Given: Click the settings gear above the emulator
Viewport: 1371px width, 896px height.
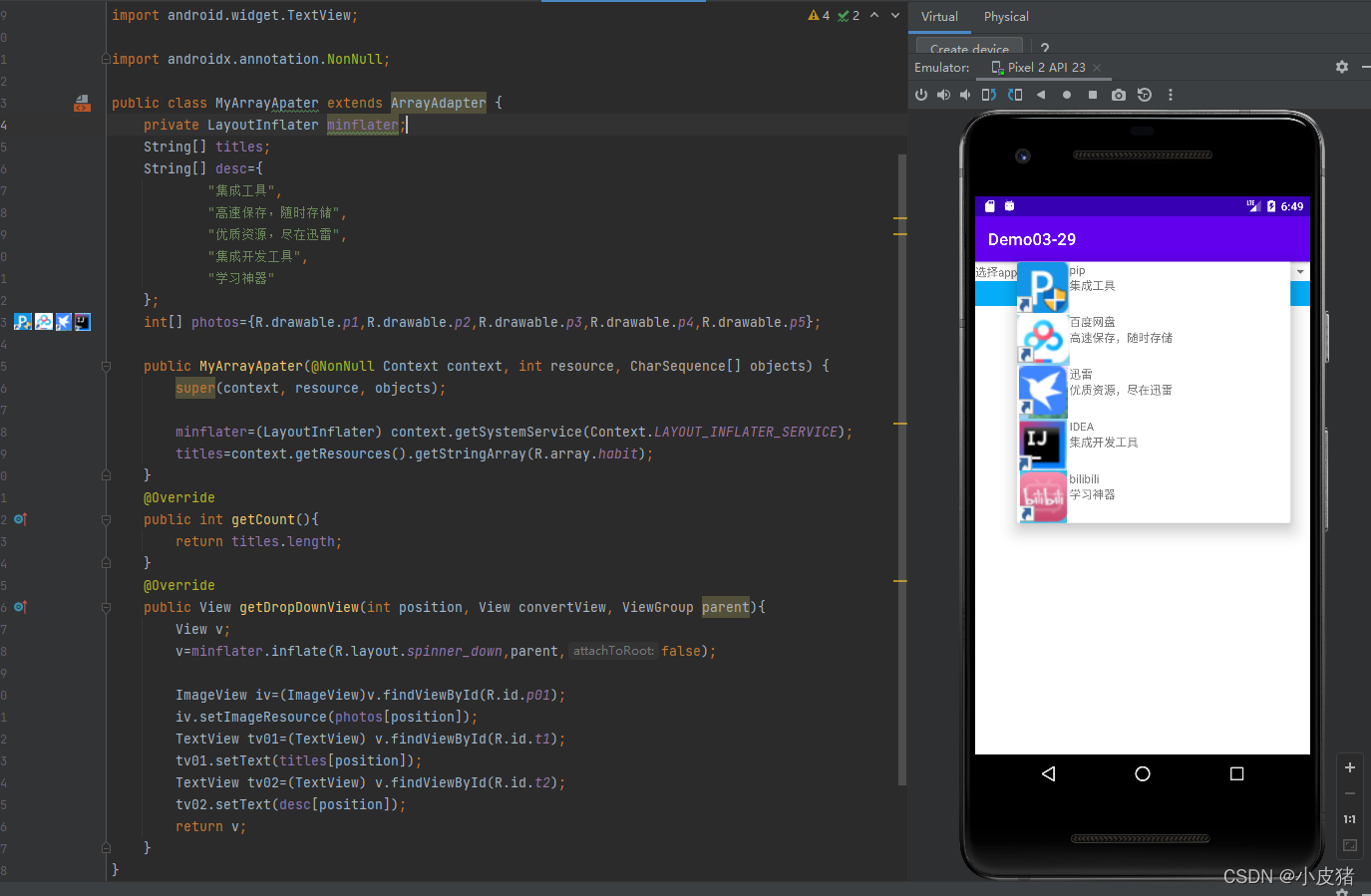Looking at the screenshot, I should click(1342, 67).
